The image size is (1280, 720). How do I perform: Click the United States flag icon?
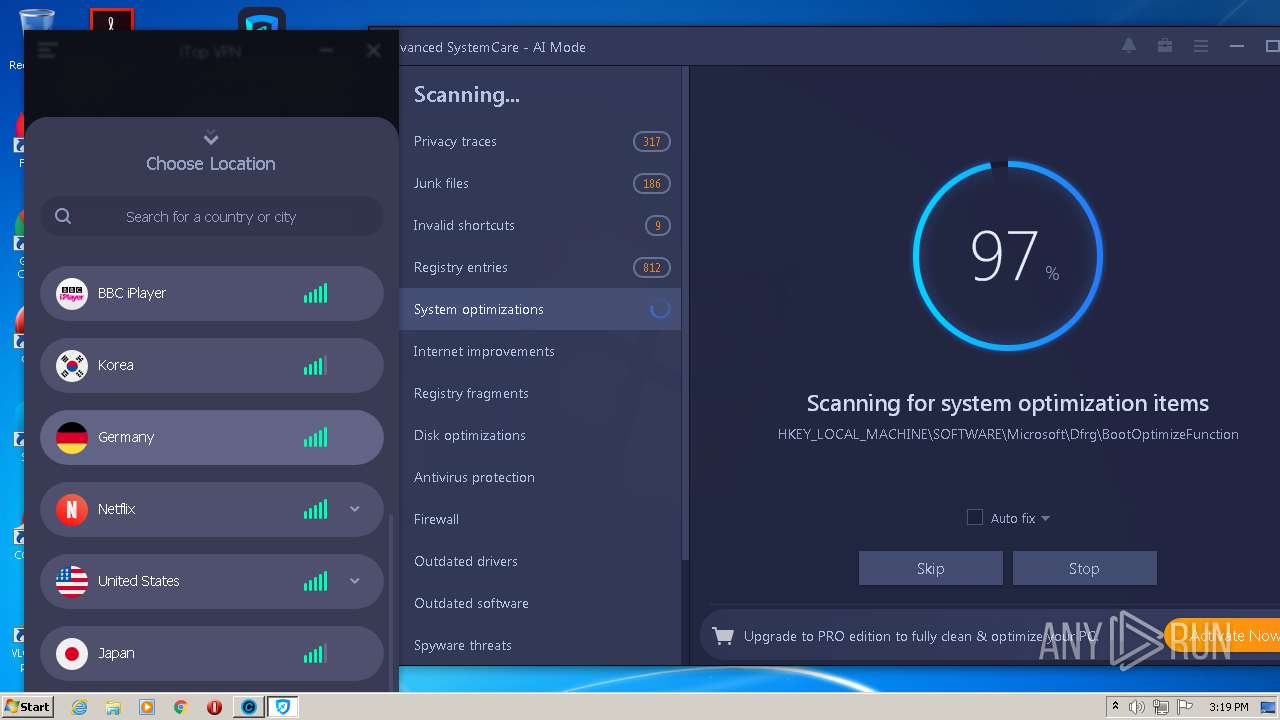point(72,581)
